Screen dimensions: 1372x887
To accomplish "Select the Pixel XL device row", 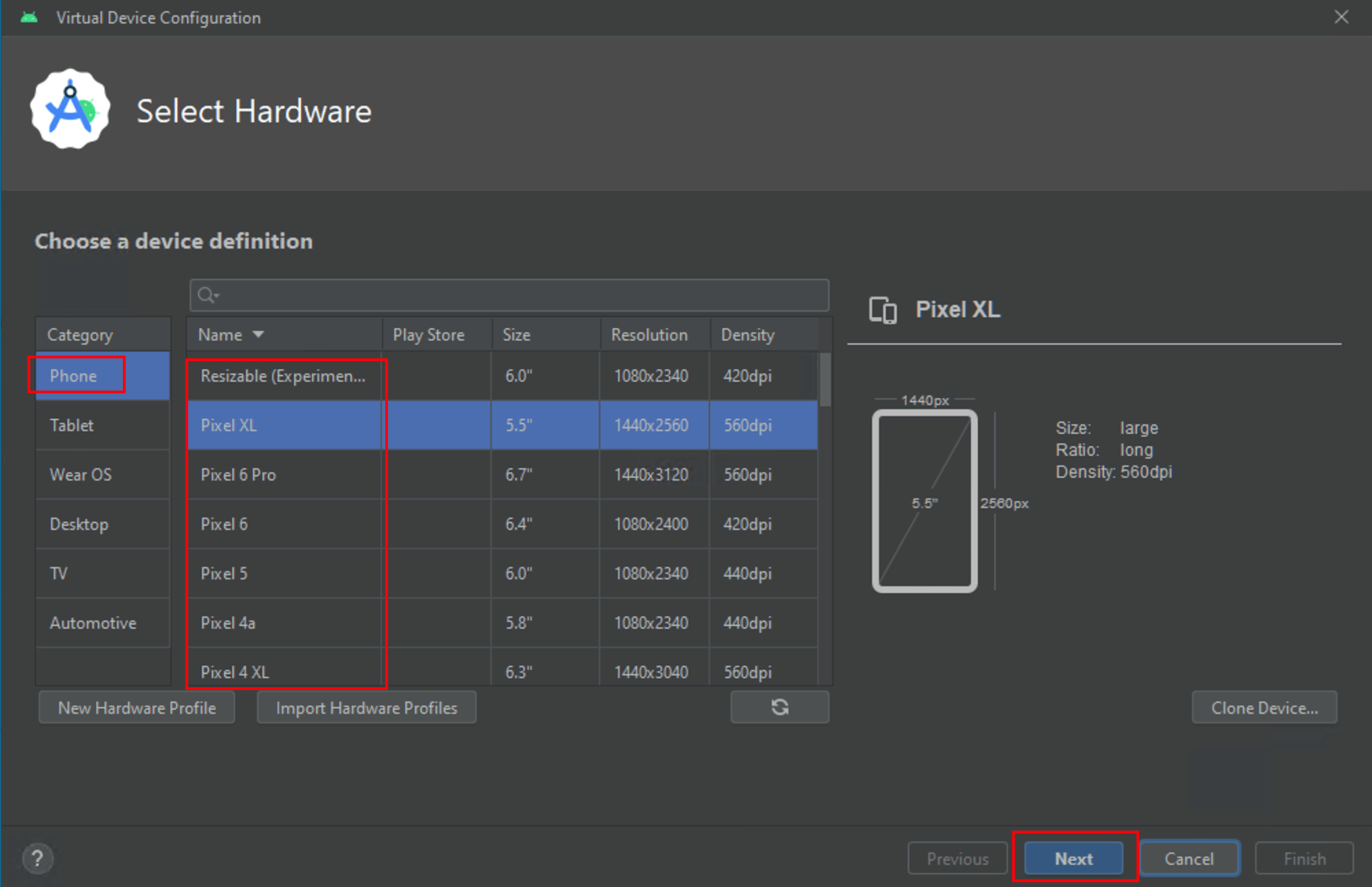I will click(x=502, y=425).
